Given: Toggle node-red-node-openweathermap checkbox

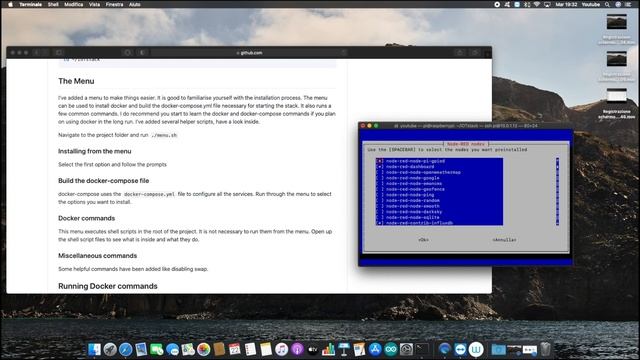Looking at the screenshot, I should (380, 172).
